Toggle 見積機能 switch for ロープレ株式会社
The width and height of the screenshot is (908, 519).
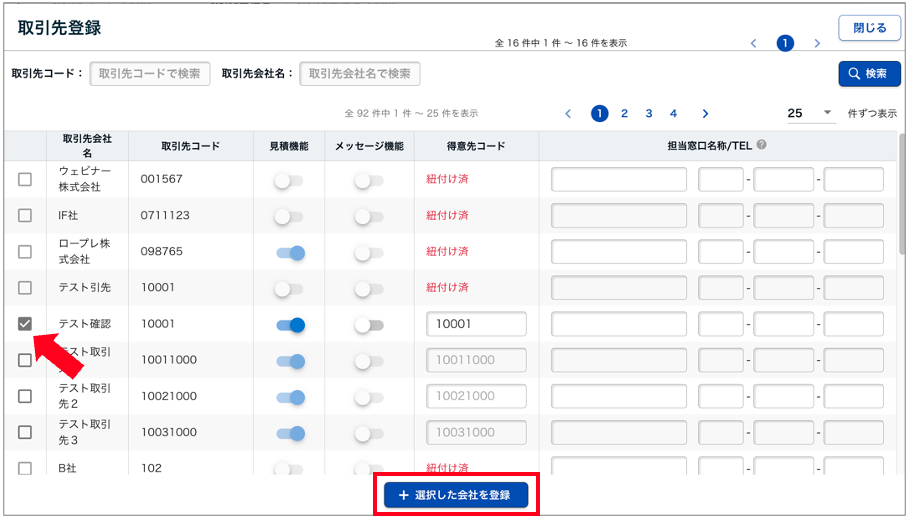(290, 253)
